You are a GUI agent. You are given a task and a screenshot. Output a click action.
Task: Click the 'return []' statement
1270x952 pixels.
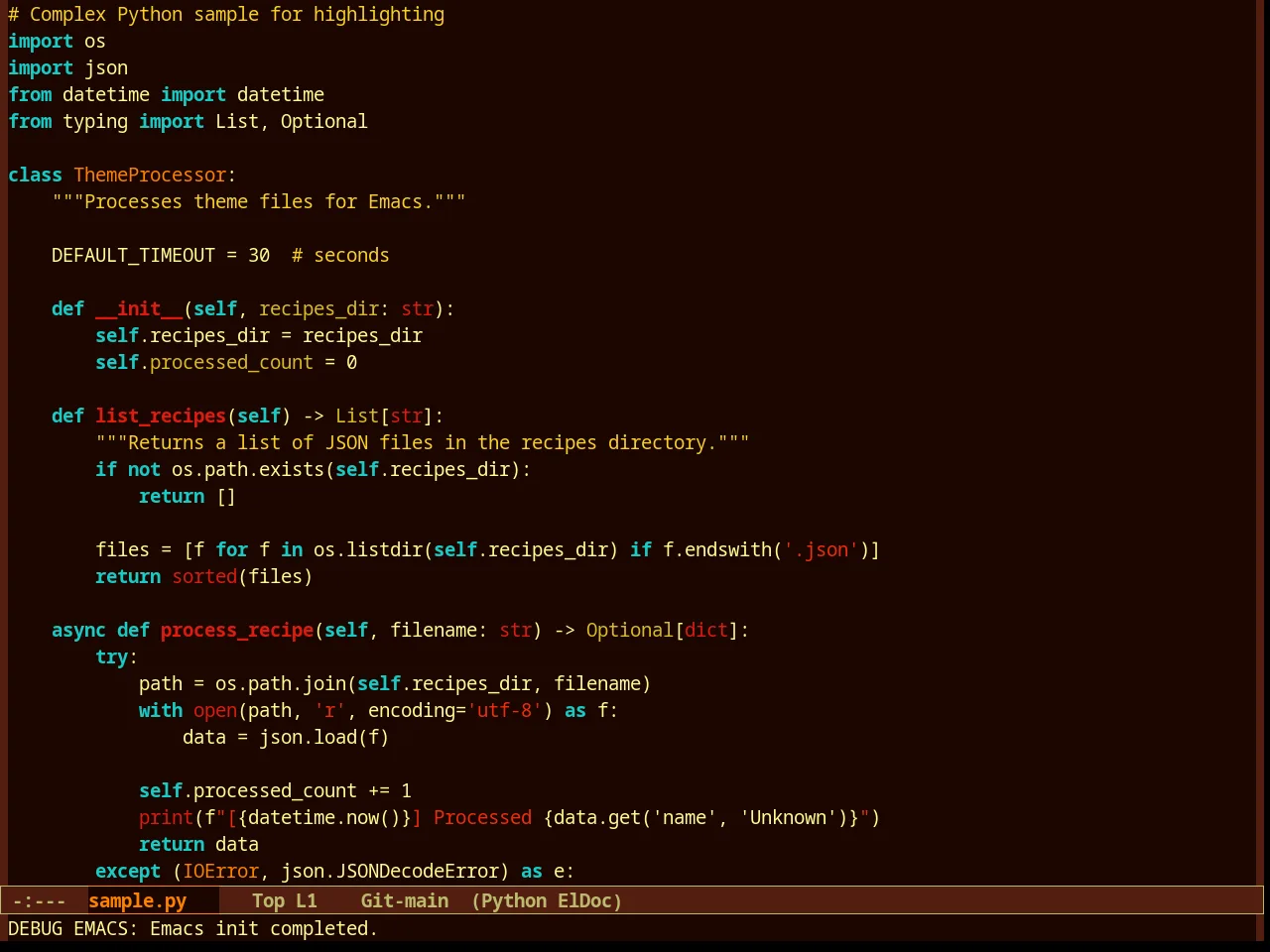[188, 496]
